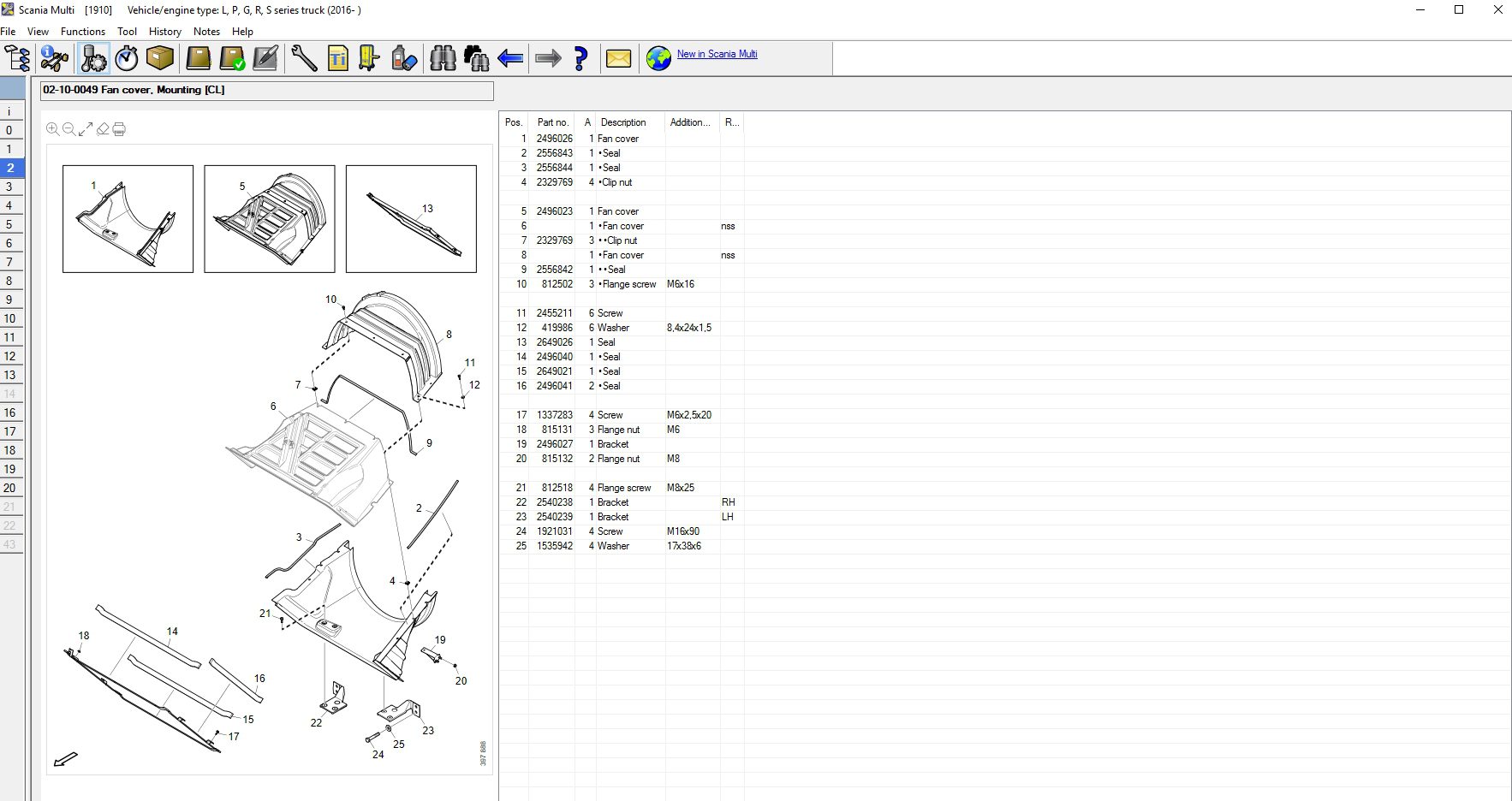The image size is (1512, 801).
Task: Select the wrench tools icon in toolbar
Action: [x=304, y=58]
